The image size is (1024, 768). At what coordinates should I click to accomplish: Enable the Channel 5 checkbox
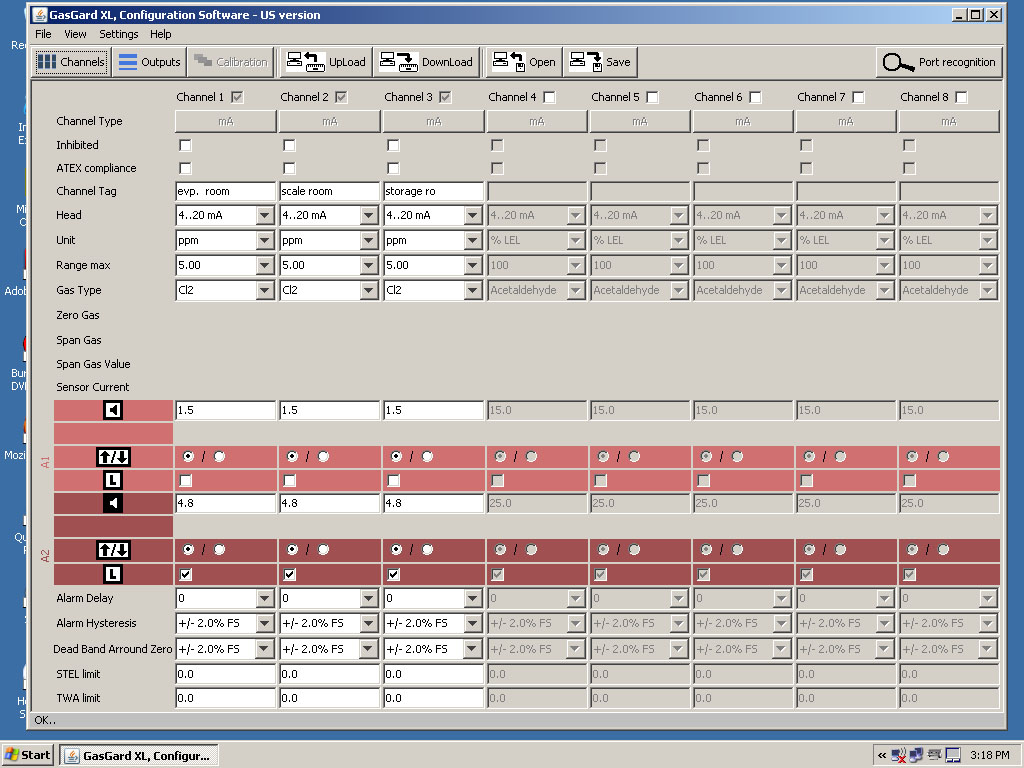[x=652, y=97]
